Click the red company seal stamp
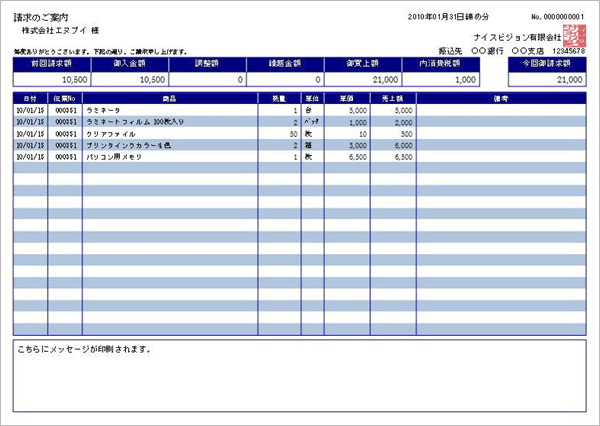This screenshot has height=426, width=600. tap(574, 36)
